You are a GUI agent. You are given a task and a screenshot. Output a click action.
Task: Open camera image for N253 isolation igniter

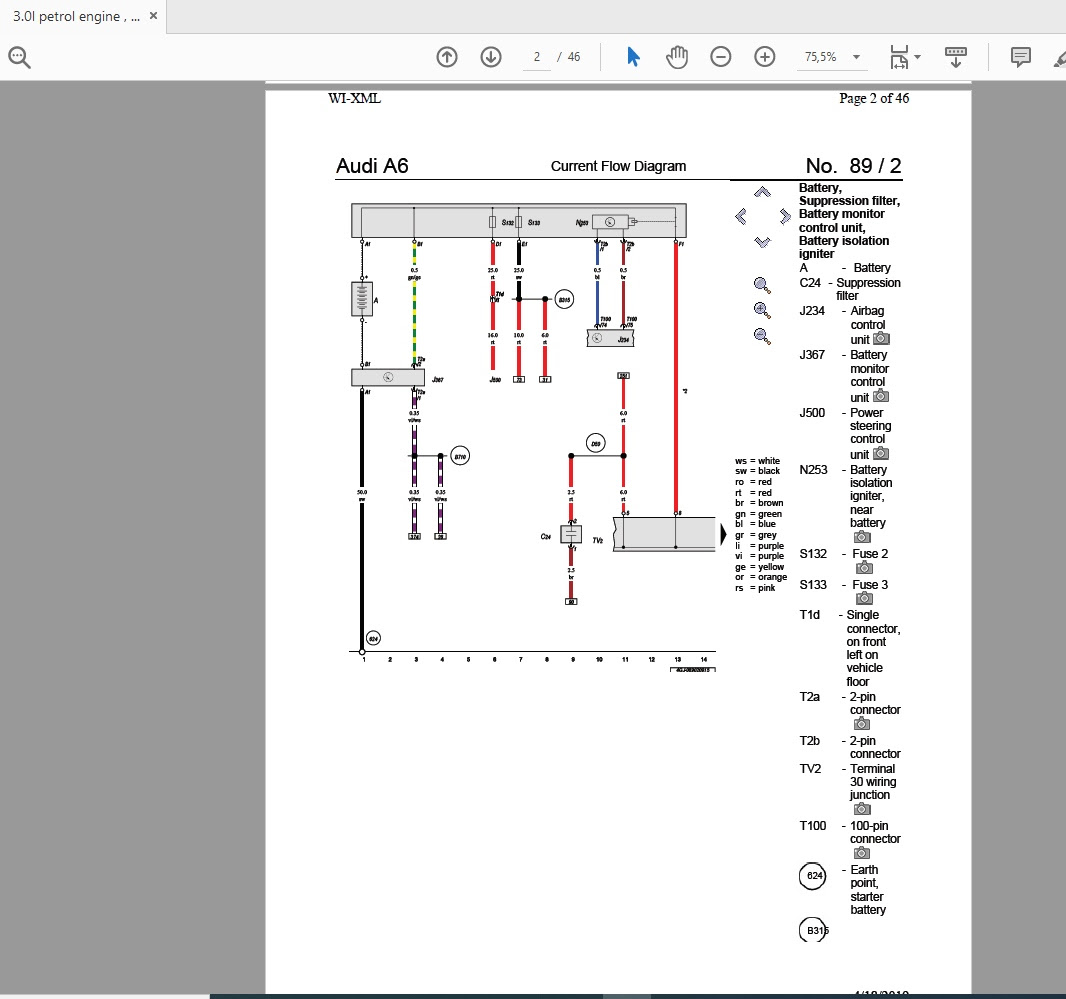click(862, 537)
